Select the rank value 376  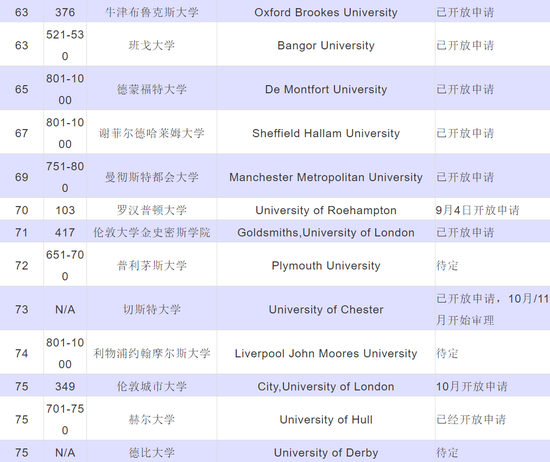65,12
